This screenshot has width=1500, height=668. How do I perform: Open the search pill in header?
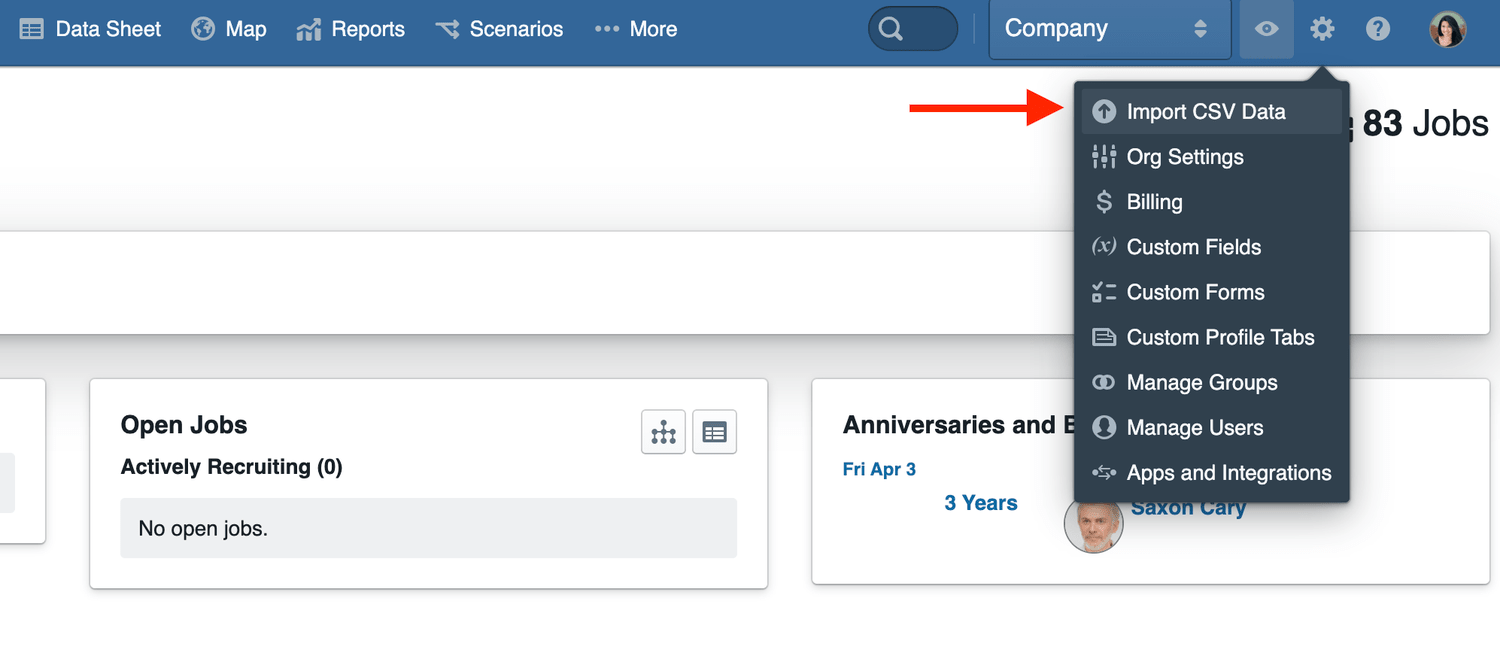pyautogui.click(x=912, y=29)
